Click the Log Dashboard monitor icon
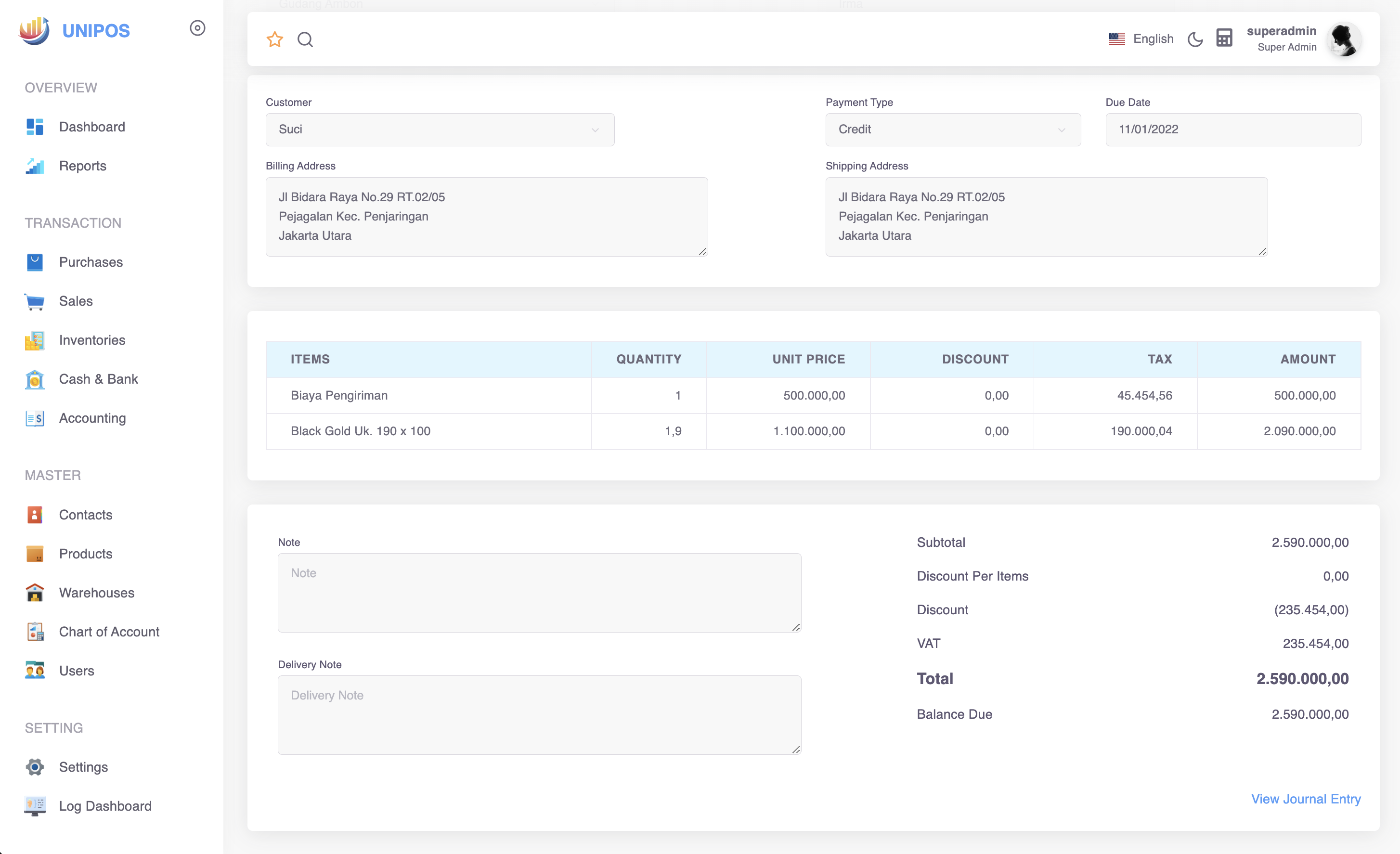The width and height of the screenshot is (1400, 854). 35,806
